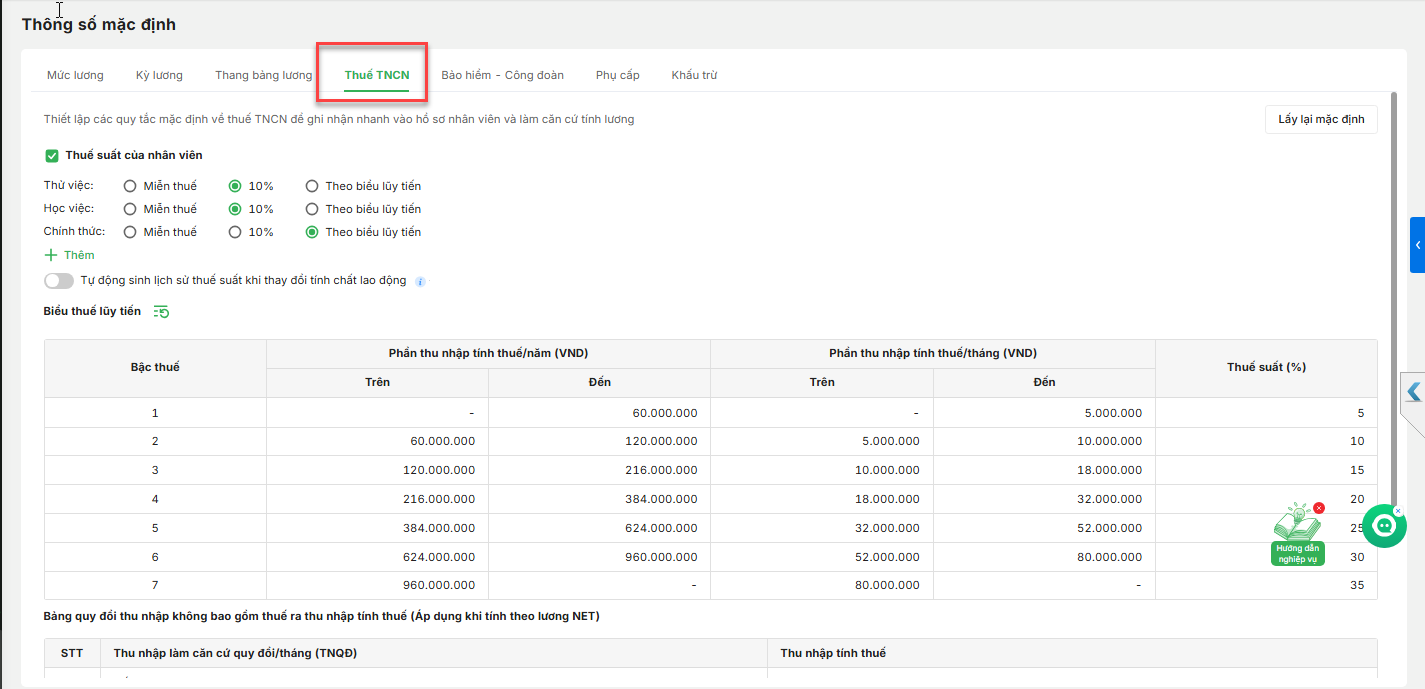
Task: Dismiss the guide with the red X badge
Action: click(x=1319, y=508)
